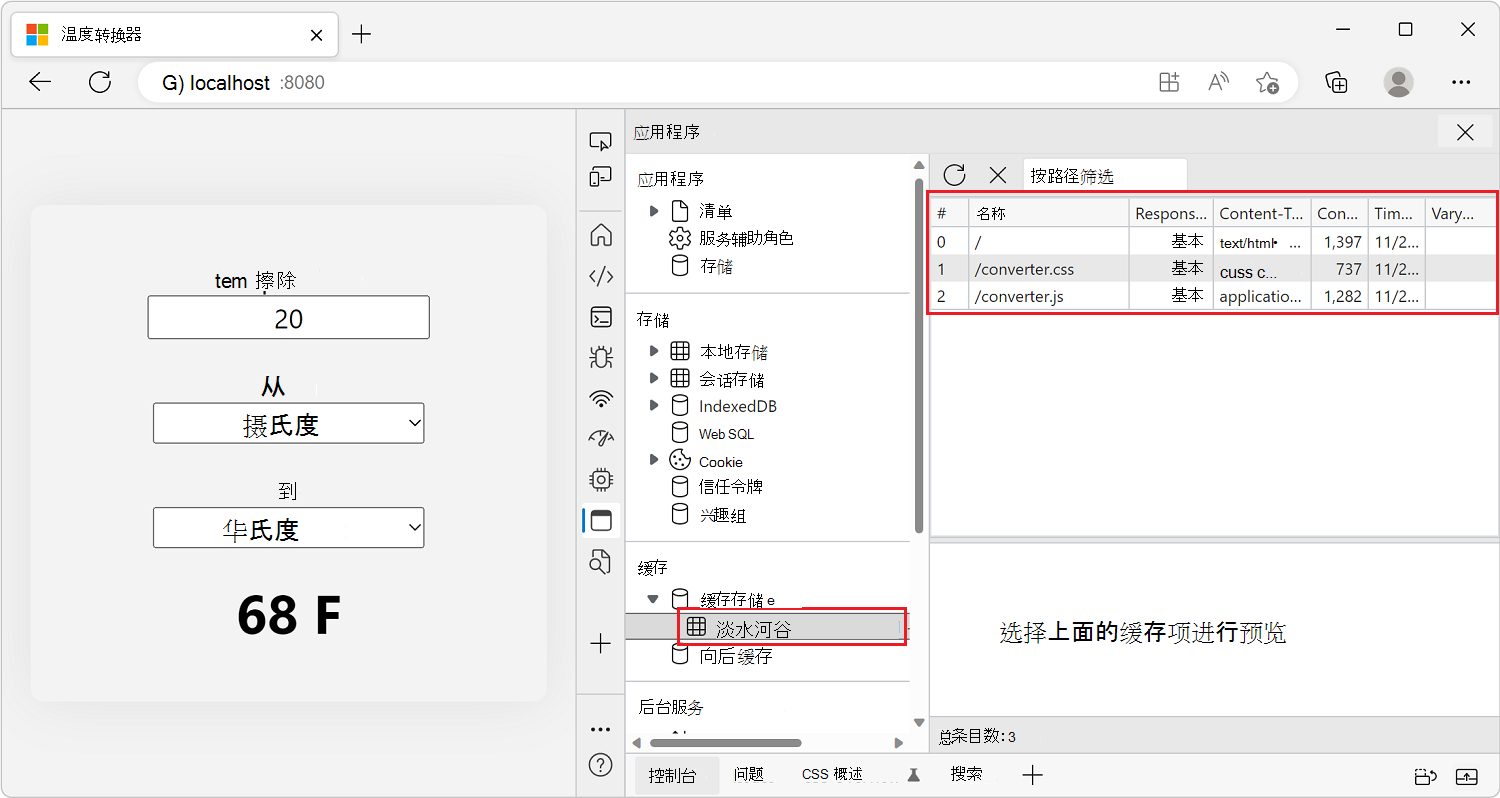Open Customize DevTools three dots icon
The width and height of the screenshot is (1500, 798).
pyautogui.click(x=601, y=729)
